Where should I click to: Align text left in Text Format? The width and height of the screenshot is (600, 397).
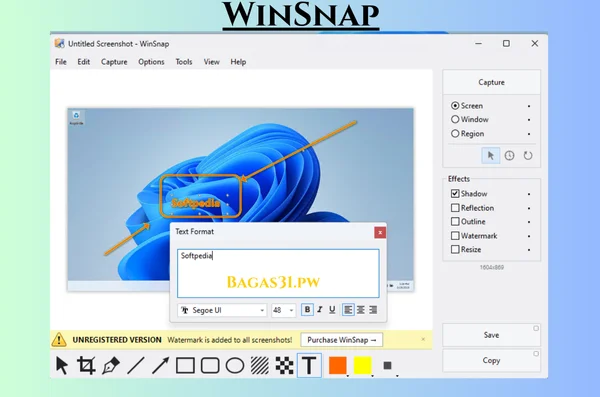[348, 310]
